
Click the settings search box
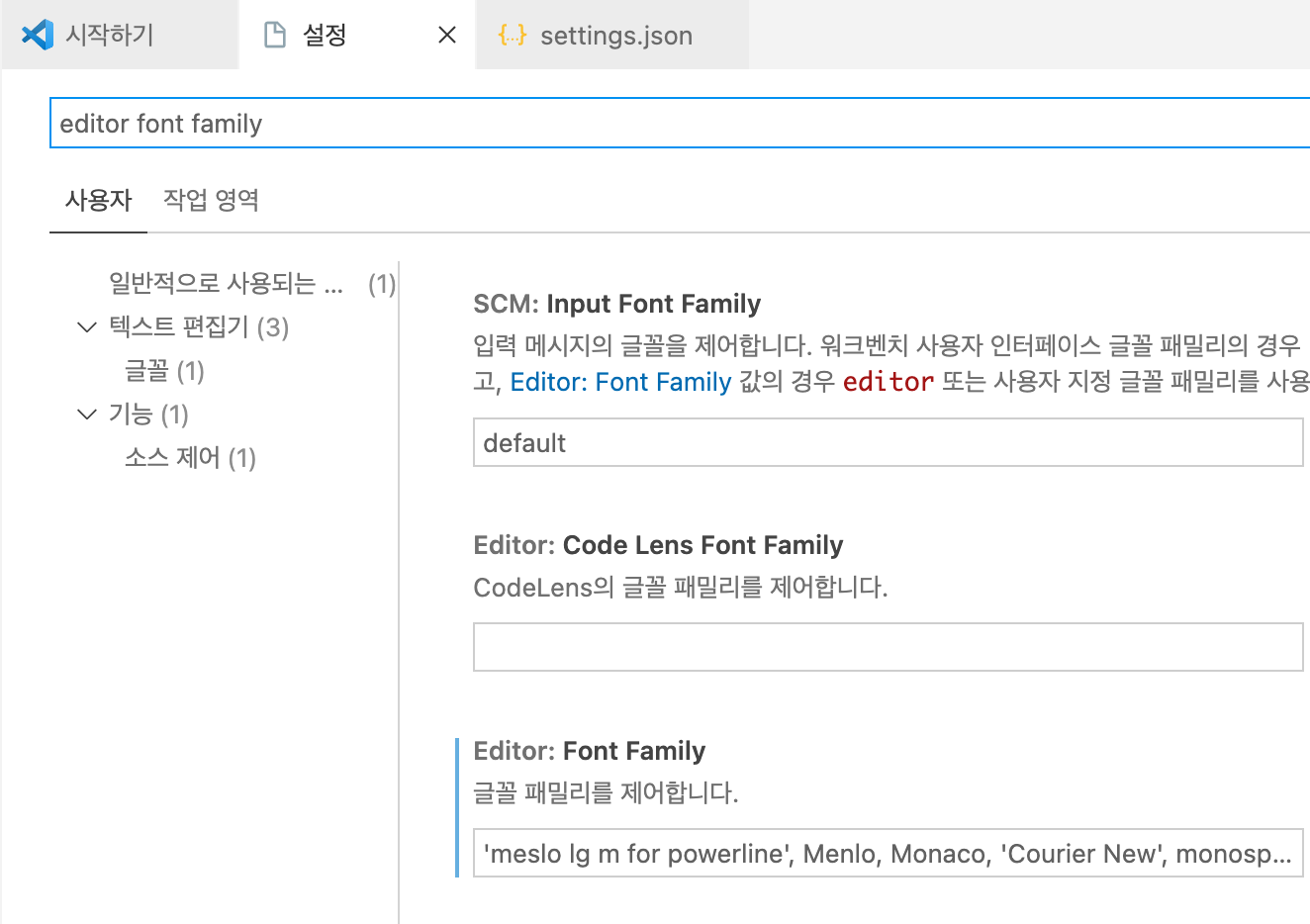pyautogui.click(x=679, y=124)
